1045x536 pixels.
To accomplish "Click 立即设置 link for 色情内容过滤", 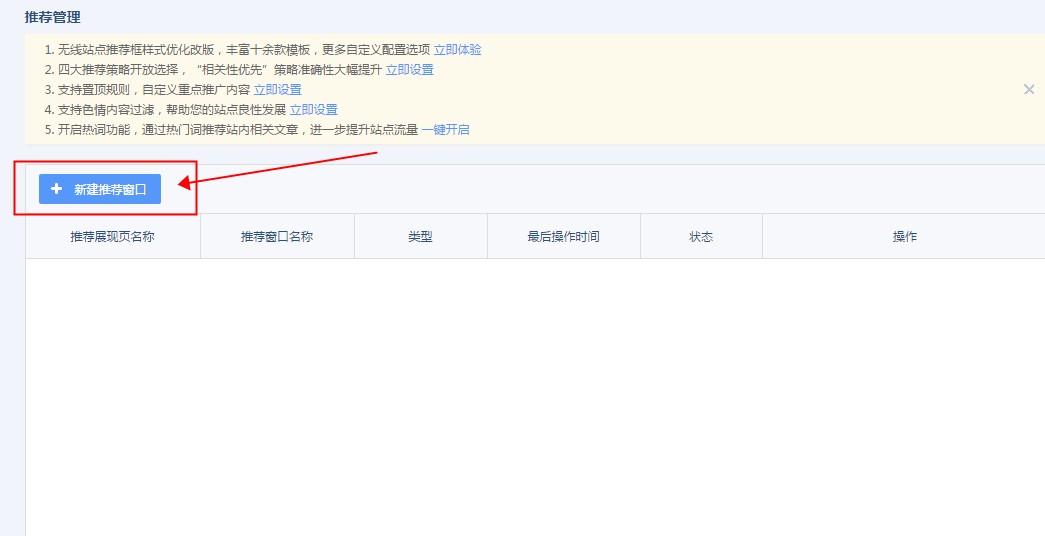I will (x=313, y=109).
